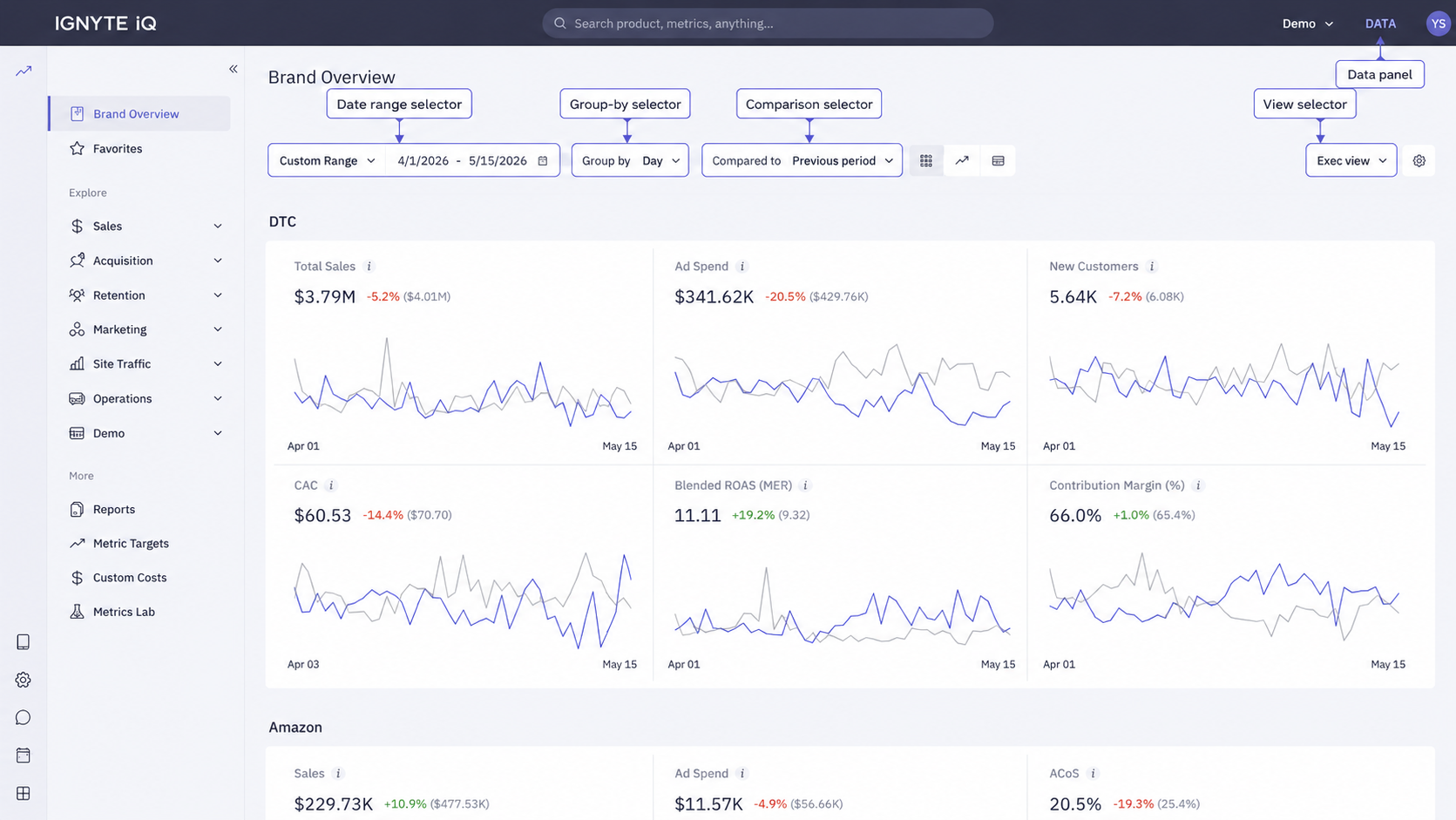The width and height of the screenshot is (1456, 820).
Task: Open the calendar picker icon in the date range
Action: [x=543, y=160]
